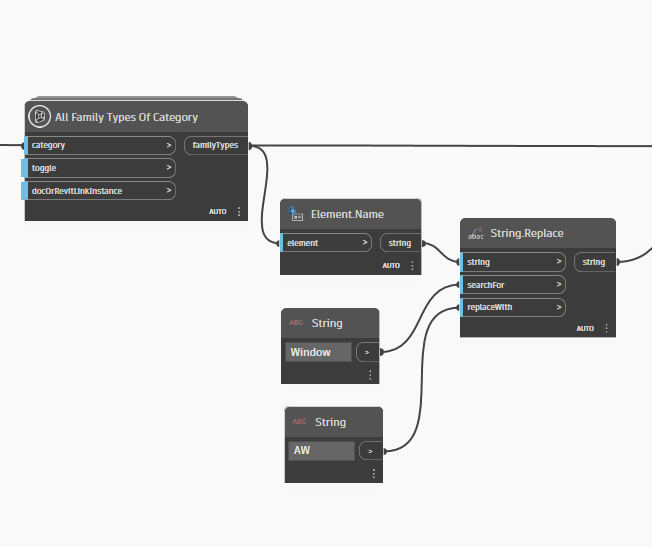Click the ABC icon on the AW String node
The image size is (652, 547).
[299, 422]
